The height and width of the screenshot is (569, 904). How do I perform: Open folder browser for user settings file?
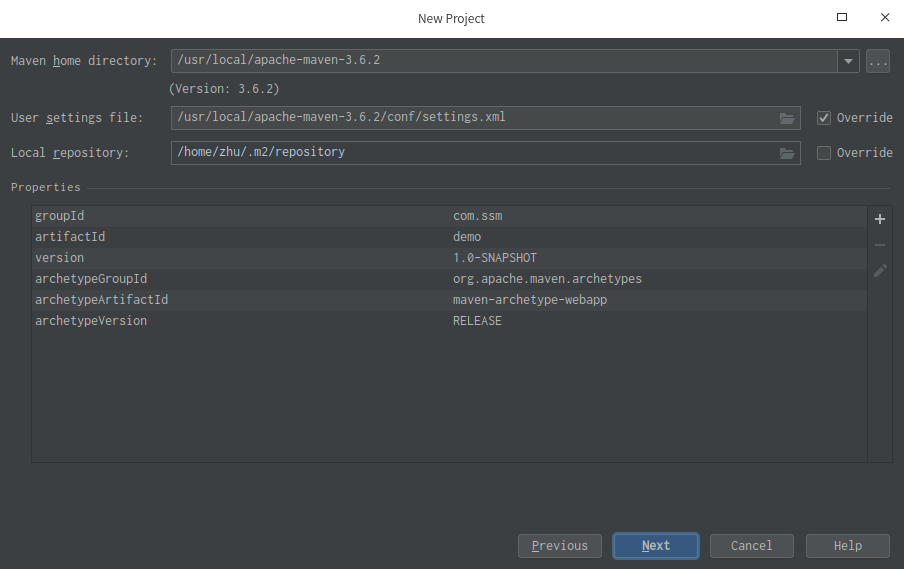[x=787, y=118]
